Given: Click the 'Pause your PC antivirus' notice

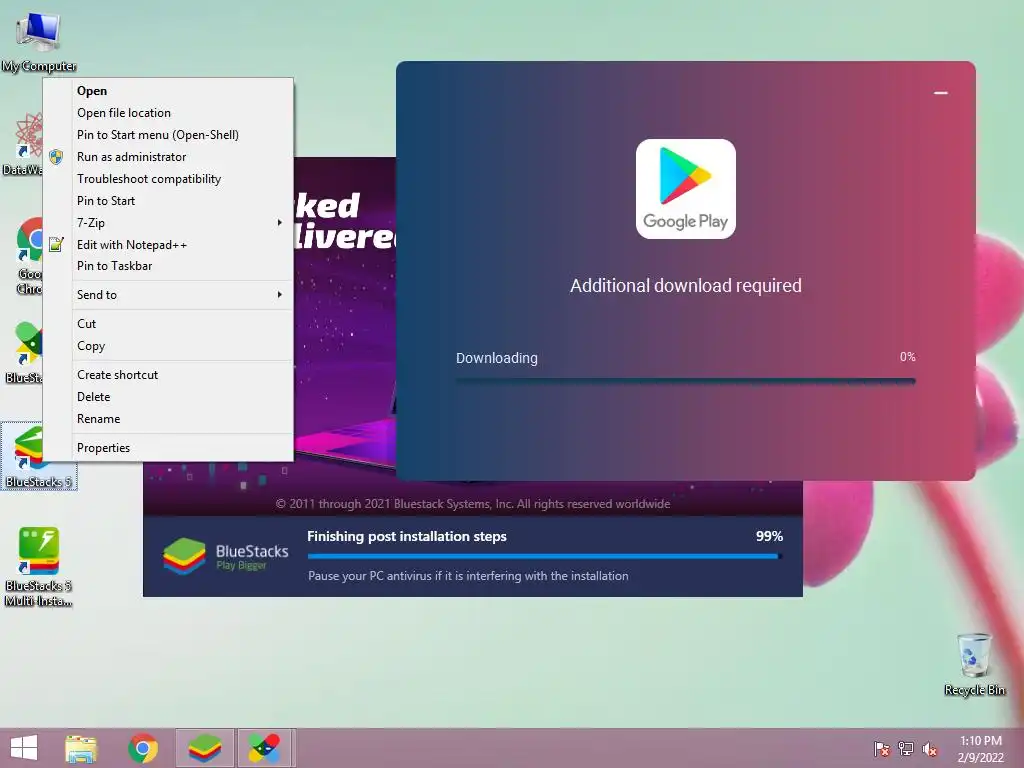Looking at the screenshot, I should coord(468,576).
